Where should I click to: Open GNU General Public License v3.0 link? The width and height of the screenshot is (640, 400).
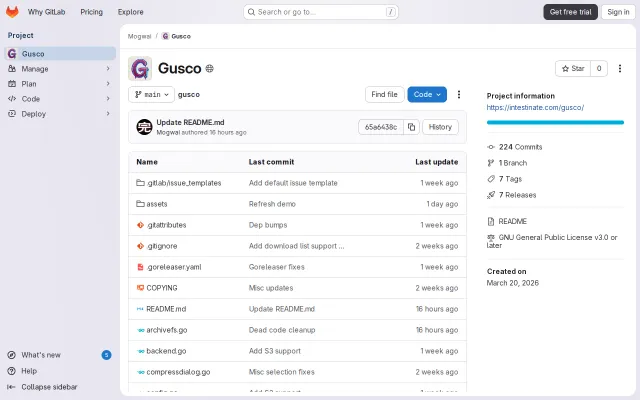(552, 241)
